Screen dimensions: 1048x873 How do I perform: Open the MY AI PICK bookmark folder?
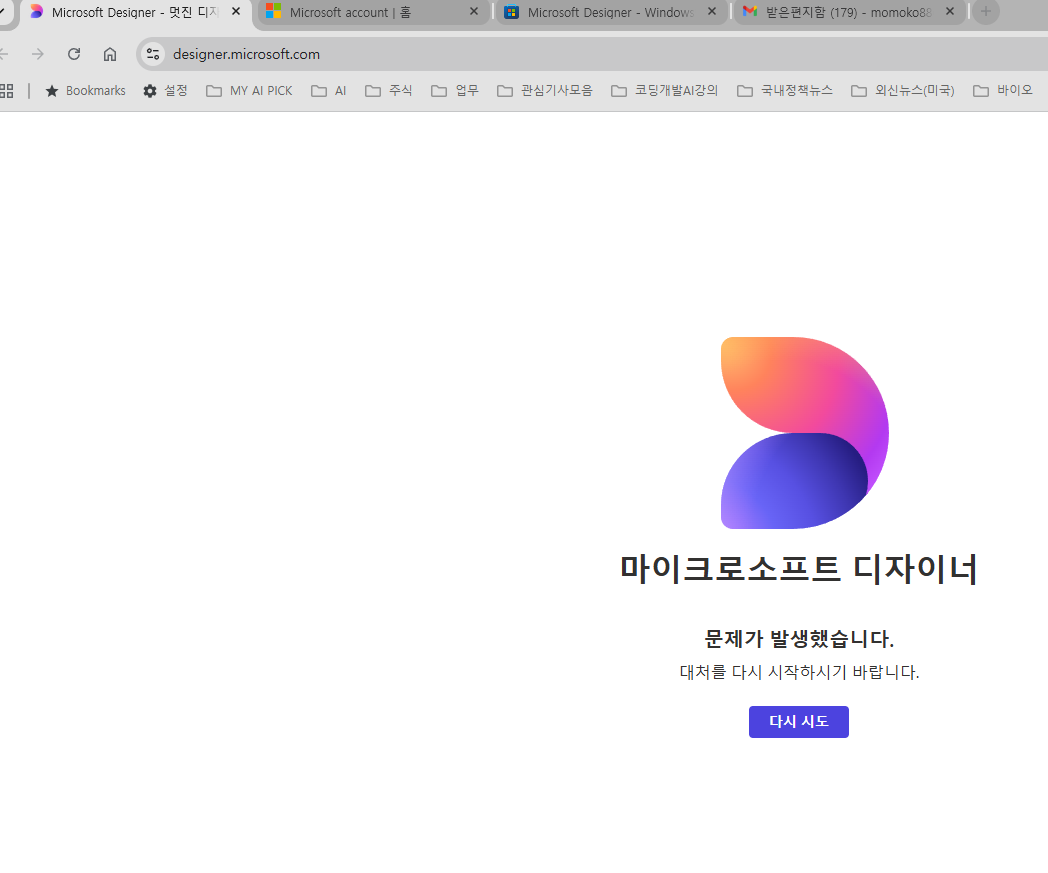tap(249, 91)
